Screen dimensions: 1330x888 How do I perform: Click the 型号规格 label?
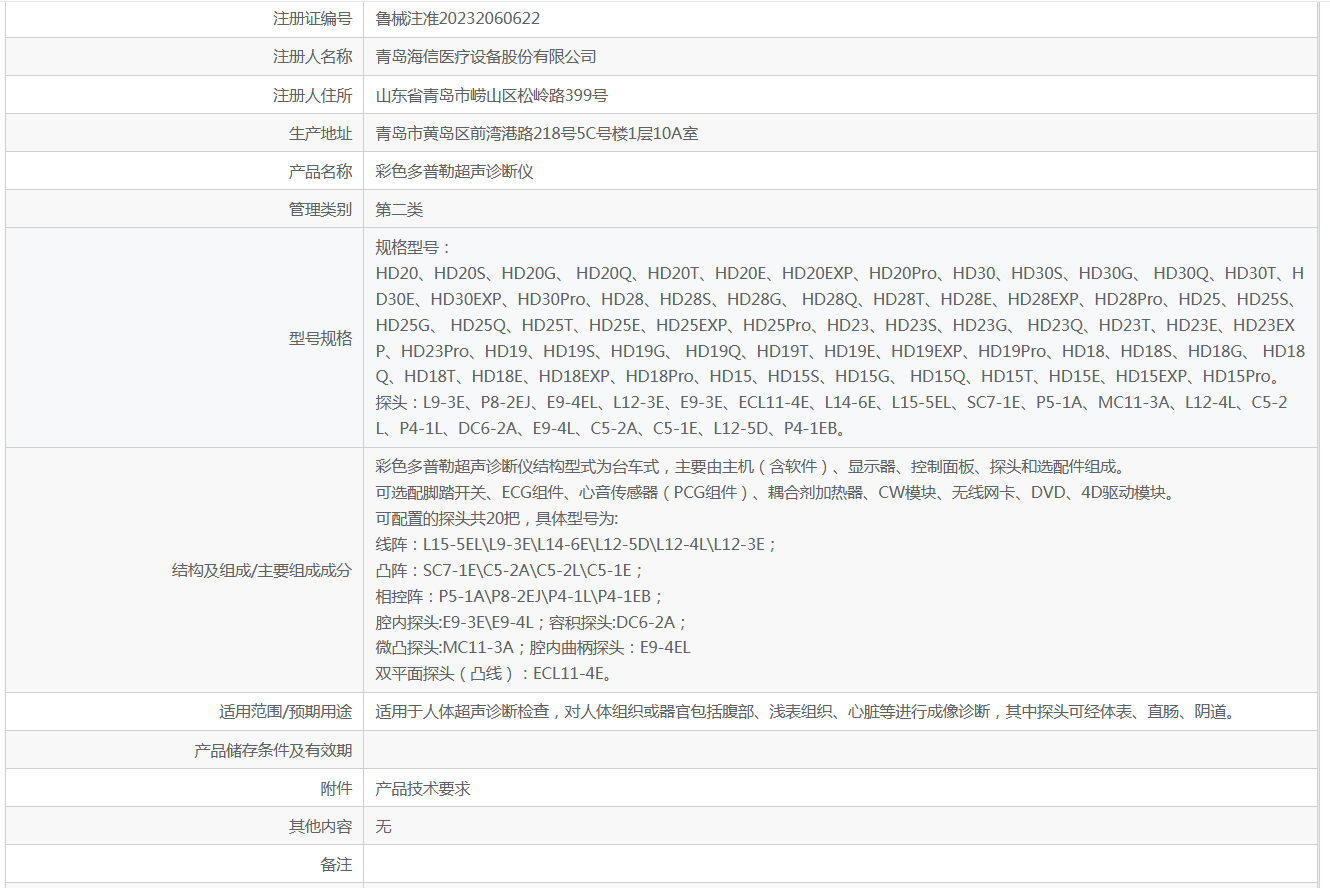320,338
